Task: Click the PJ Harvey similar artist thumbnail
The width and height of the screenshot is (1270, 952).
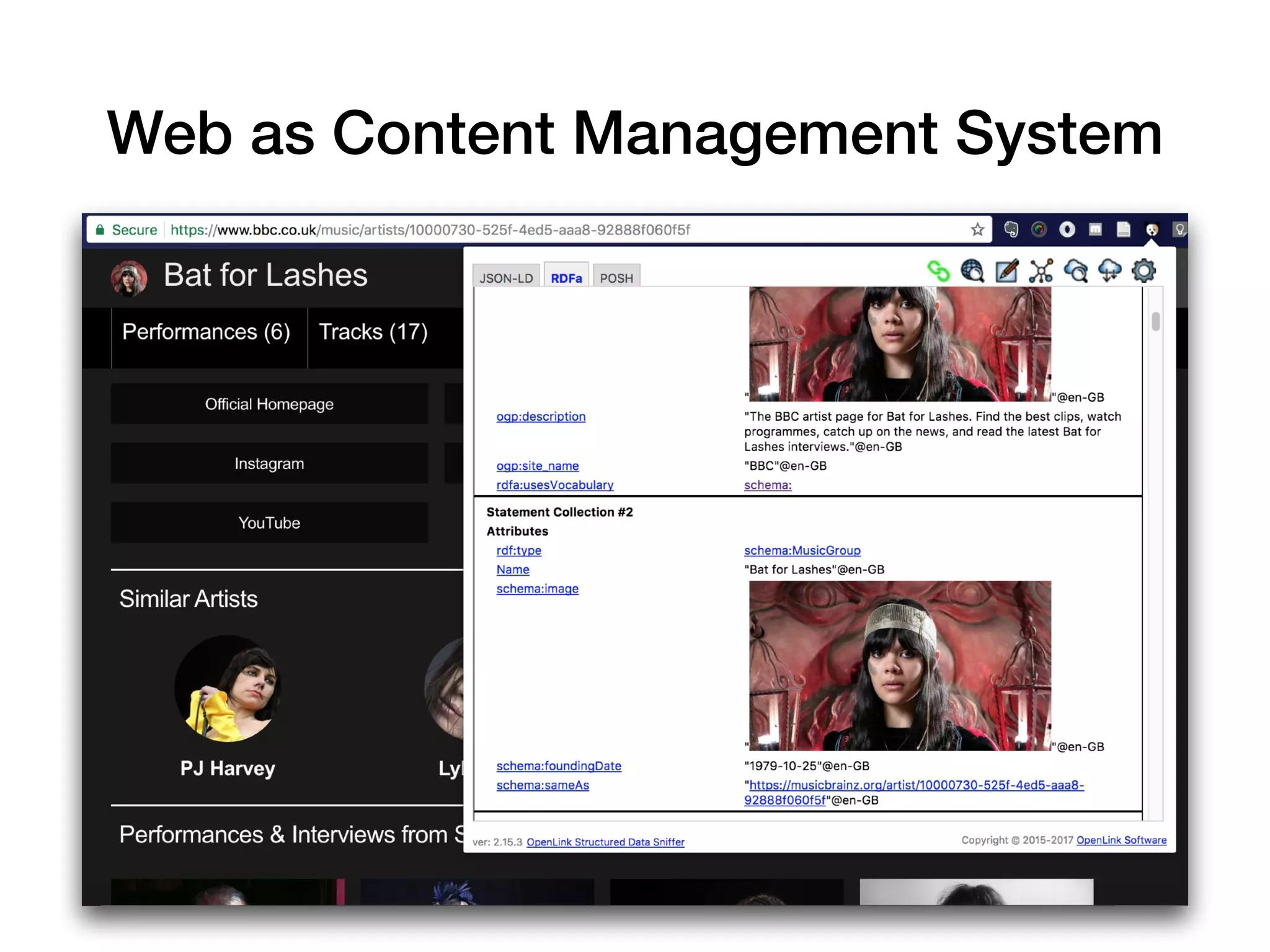Action: [228, 689]
